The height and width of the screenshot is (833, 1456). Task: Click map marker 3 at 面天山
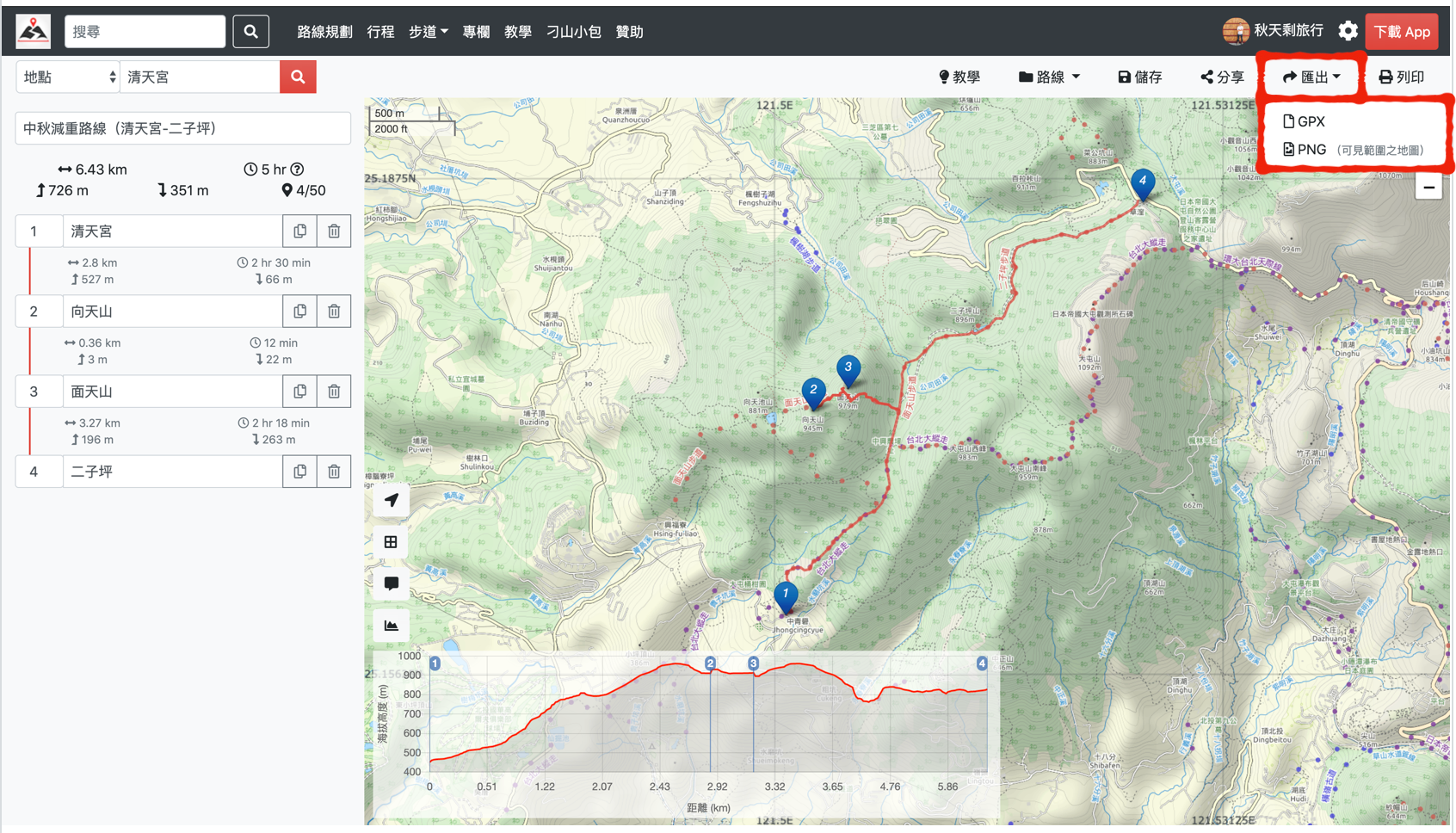pyautogui.click(x=848, y=370)
